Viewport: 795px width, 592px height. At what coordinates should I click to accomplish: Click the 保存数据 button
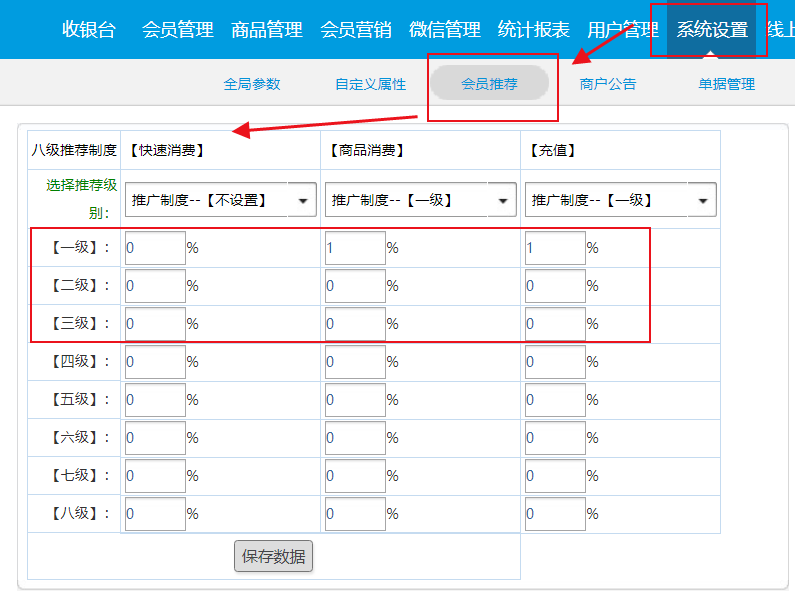click(273, 557)
